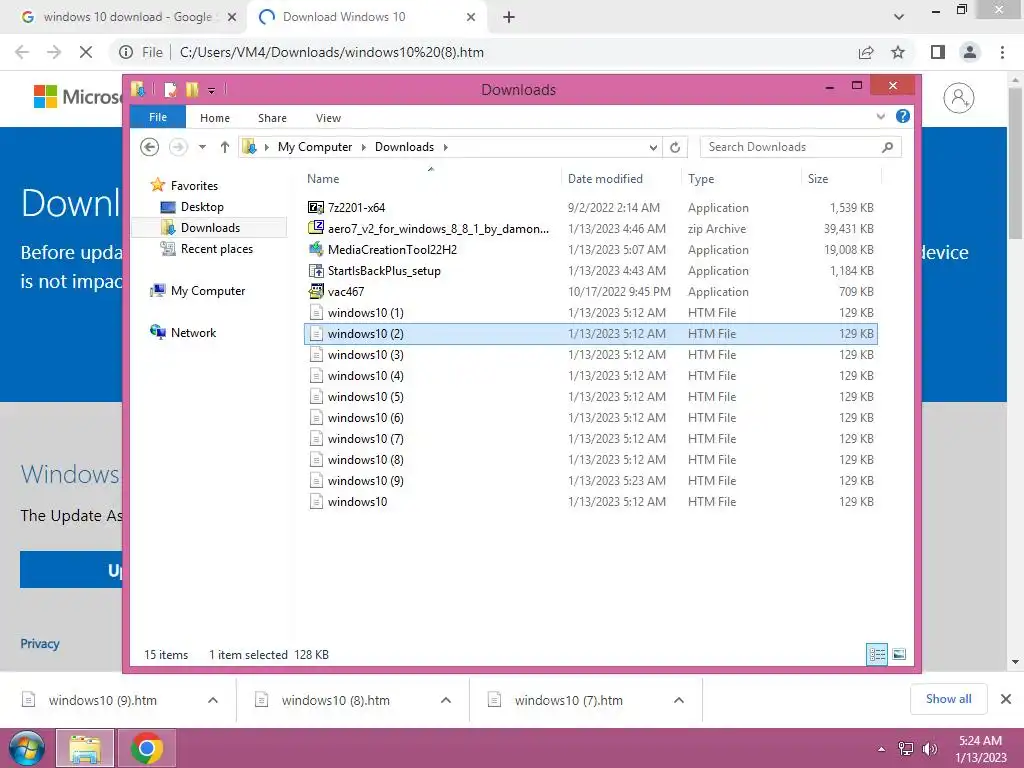This screenshot has width=1024, height=768.
Task: Switch to the windows 10 download Google tab
Action: 127,17
